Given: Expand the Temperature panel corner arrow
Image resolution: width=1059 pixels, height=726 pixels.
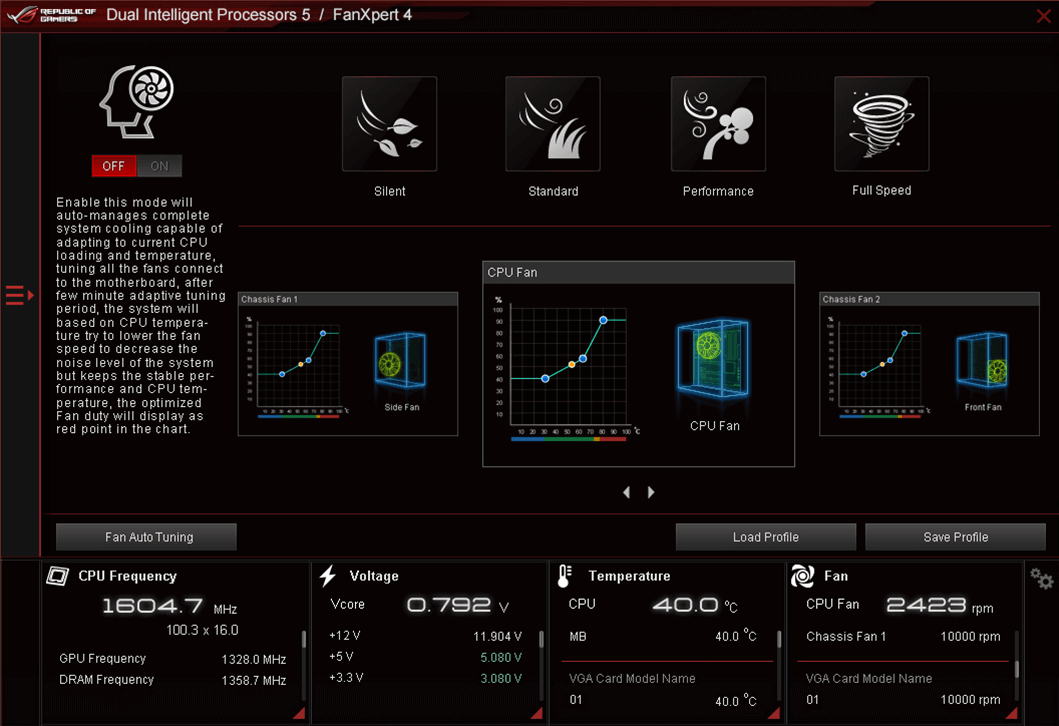Looking at the screenshot, I should [775, 712].
